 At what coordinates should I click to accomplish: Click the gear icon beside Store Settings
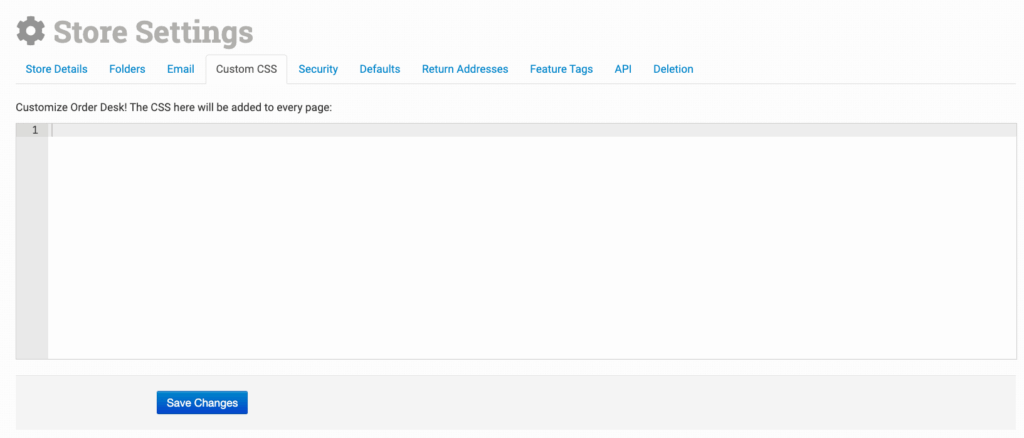(31, 32)
